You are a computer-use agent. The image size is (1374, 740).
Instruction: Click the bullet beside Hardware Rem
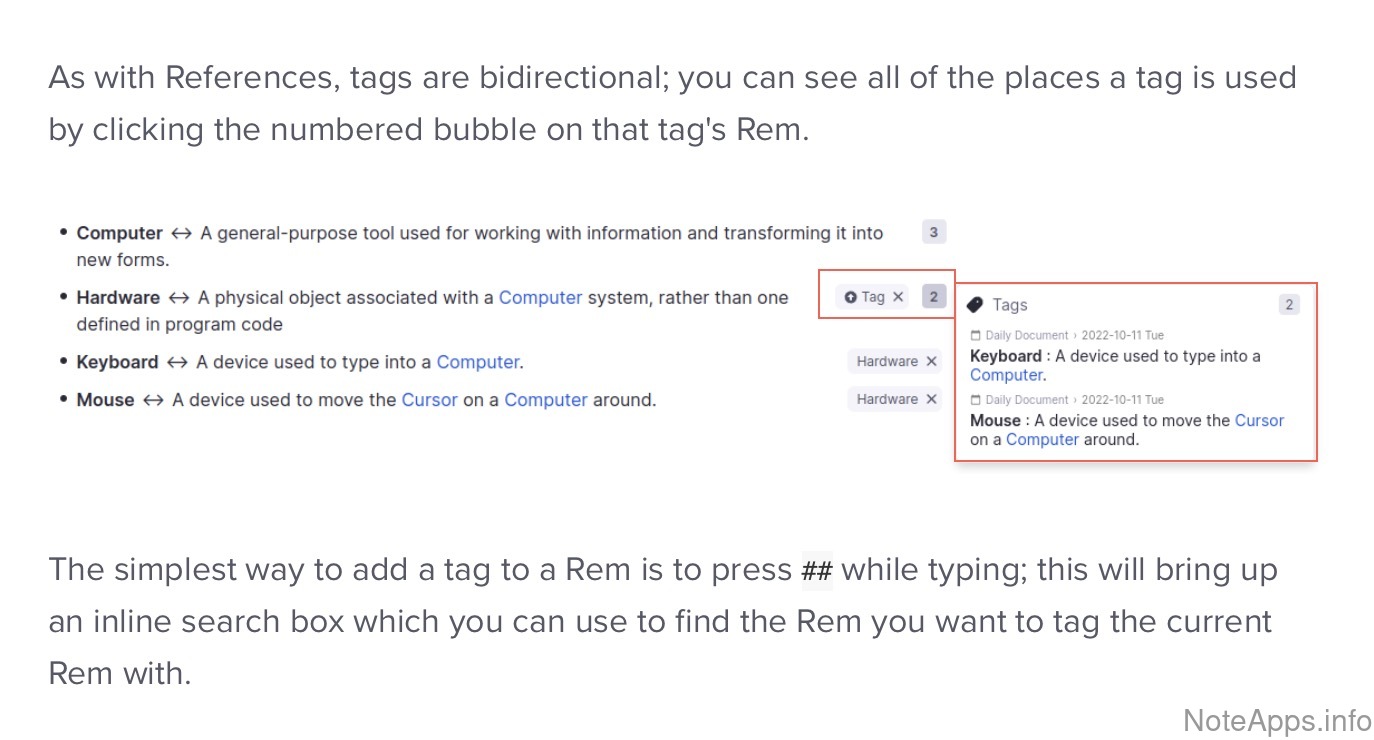coord(64,297)
